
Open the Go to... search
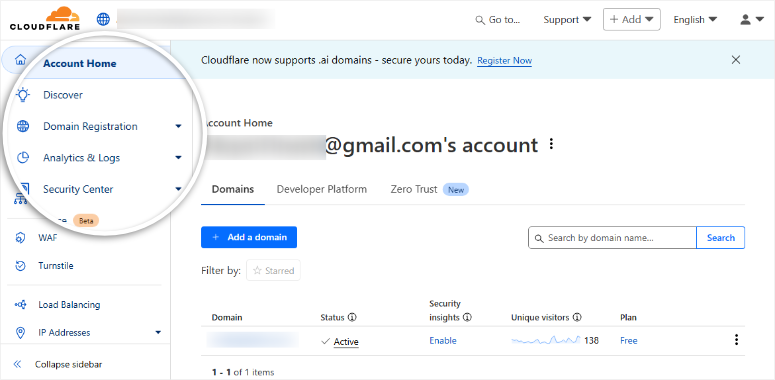pos(498,20)
